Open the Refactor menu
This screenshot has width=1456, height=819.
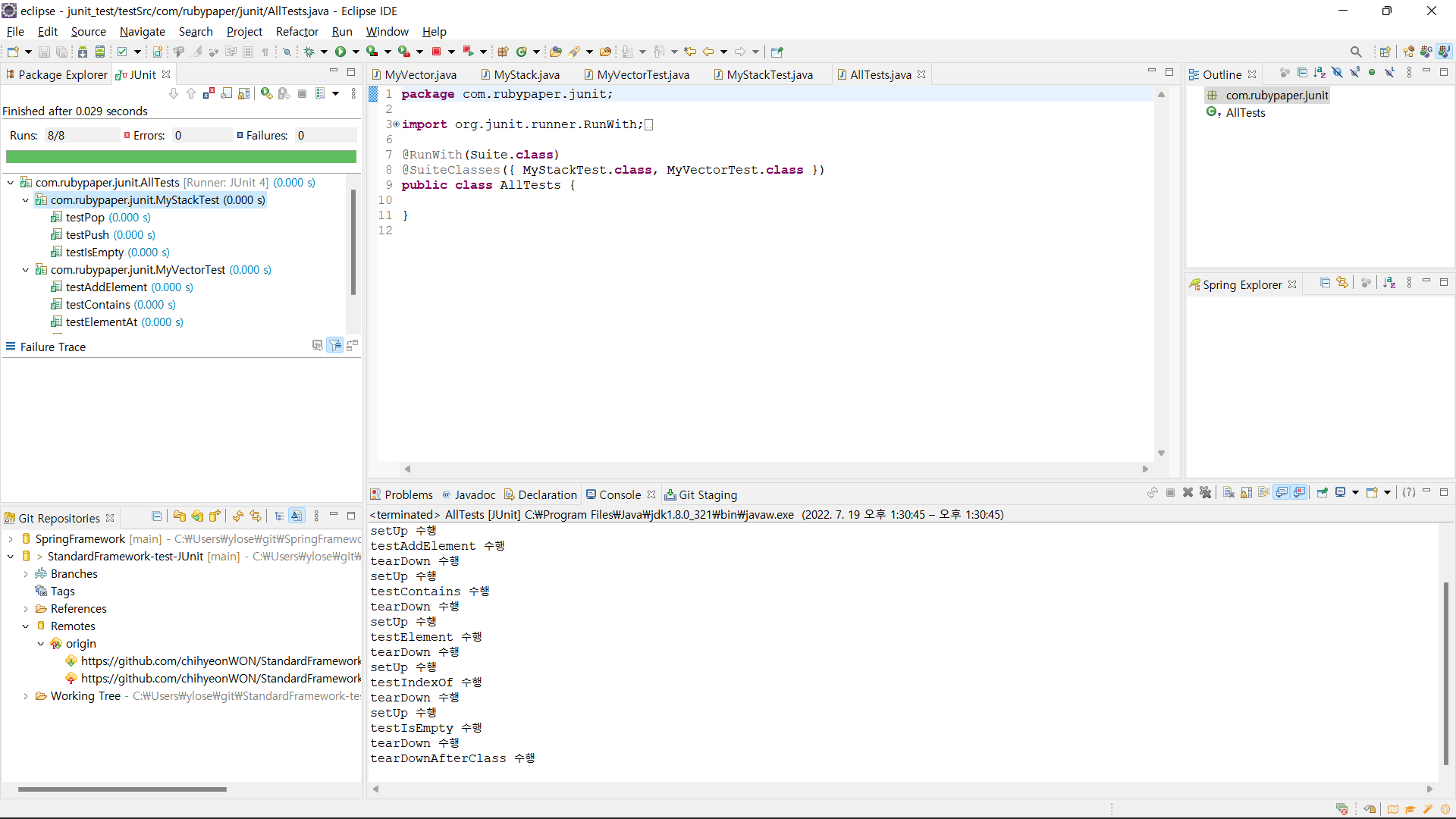tap(297, 32)
